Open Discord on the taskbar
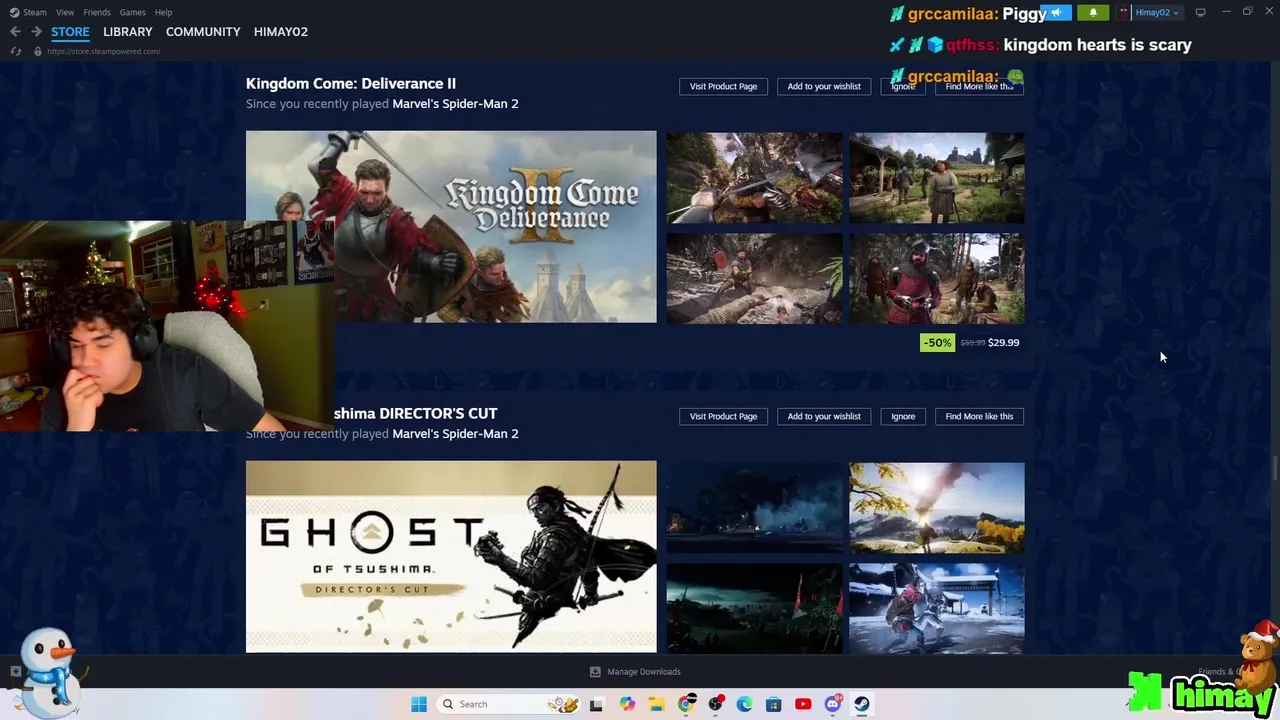 (832, 704)
